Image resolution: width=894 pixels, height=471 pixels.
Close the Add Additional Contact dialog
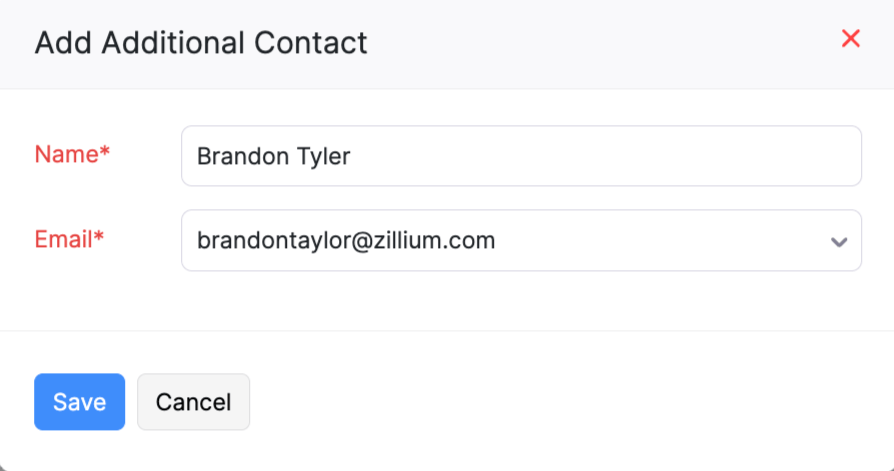click(x=851, y=39)
